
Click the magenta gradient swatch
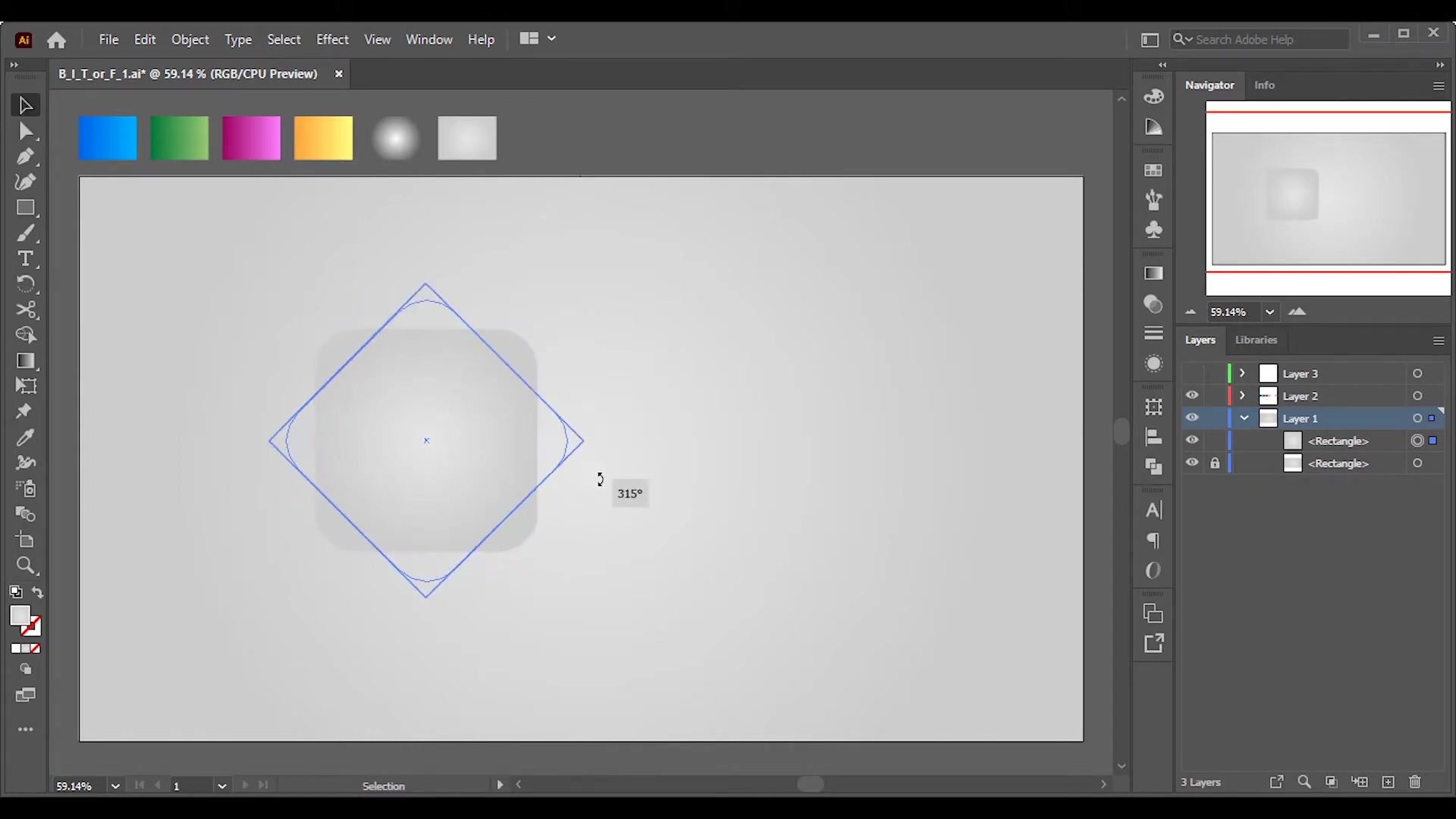tap(251, 138)
